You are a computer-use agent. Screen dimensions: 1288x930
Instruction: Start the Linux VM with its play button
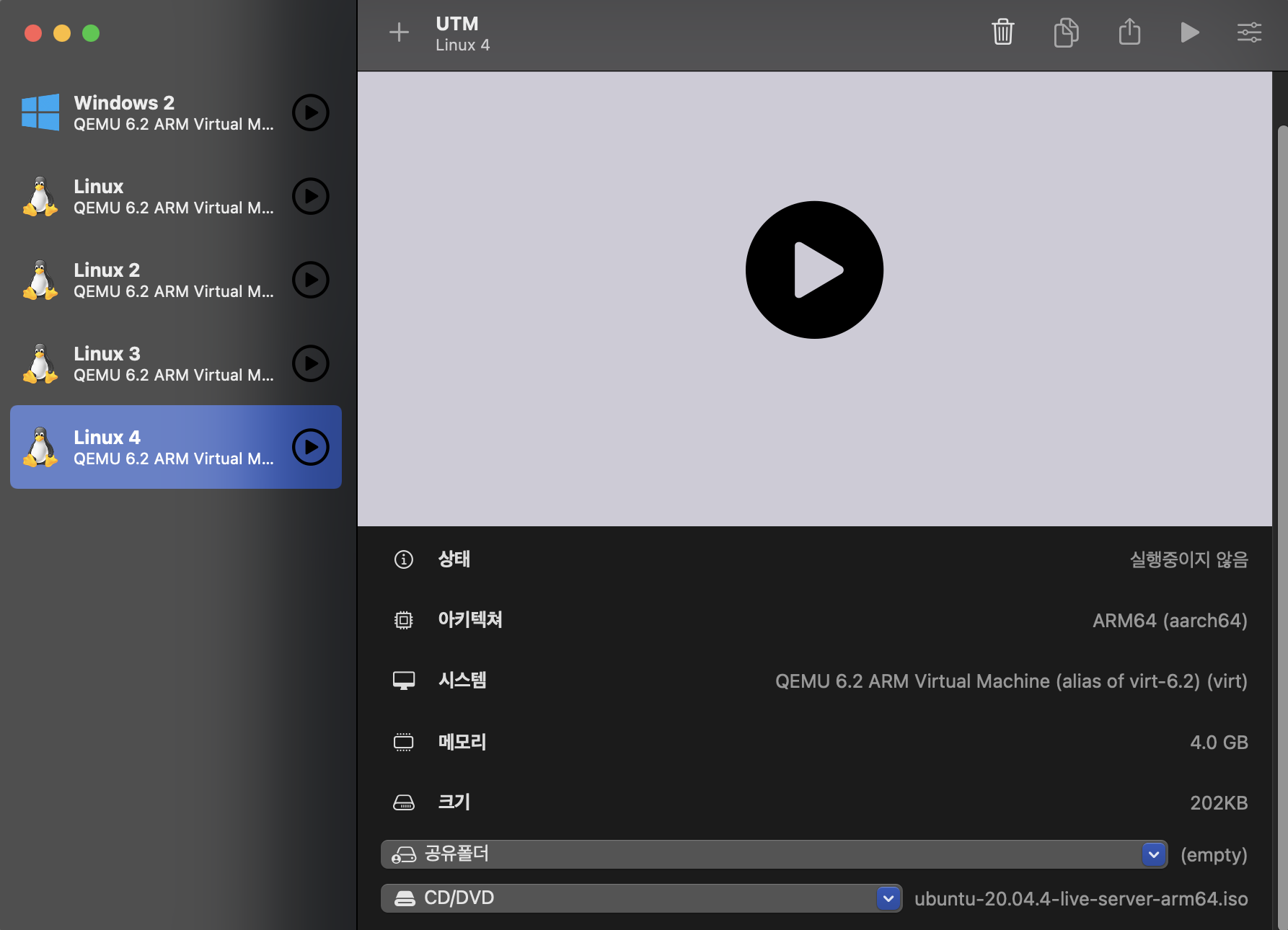click(x=311, y=196)
